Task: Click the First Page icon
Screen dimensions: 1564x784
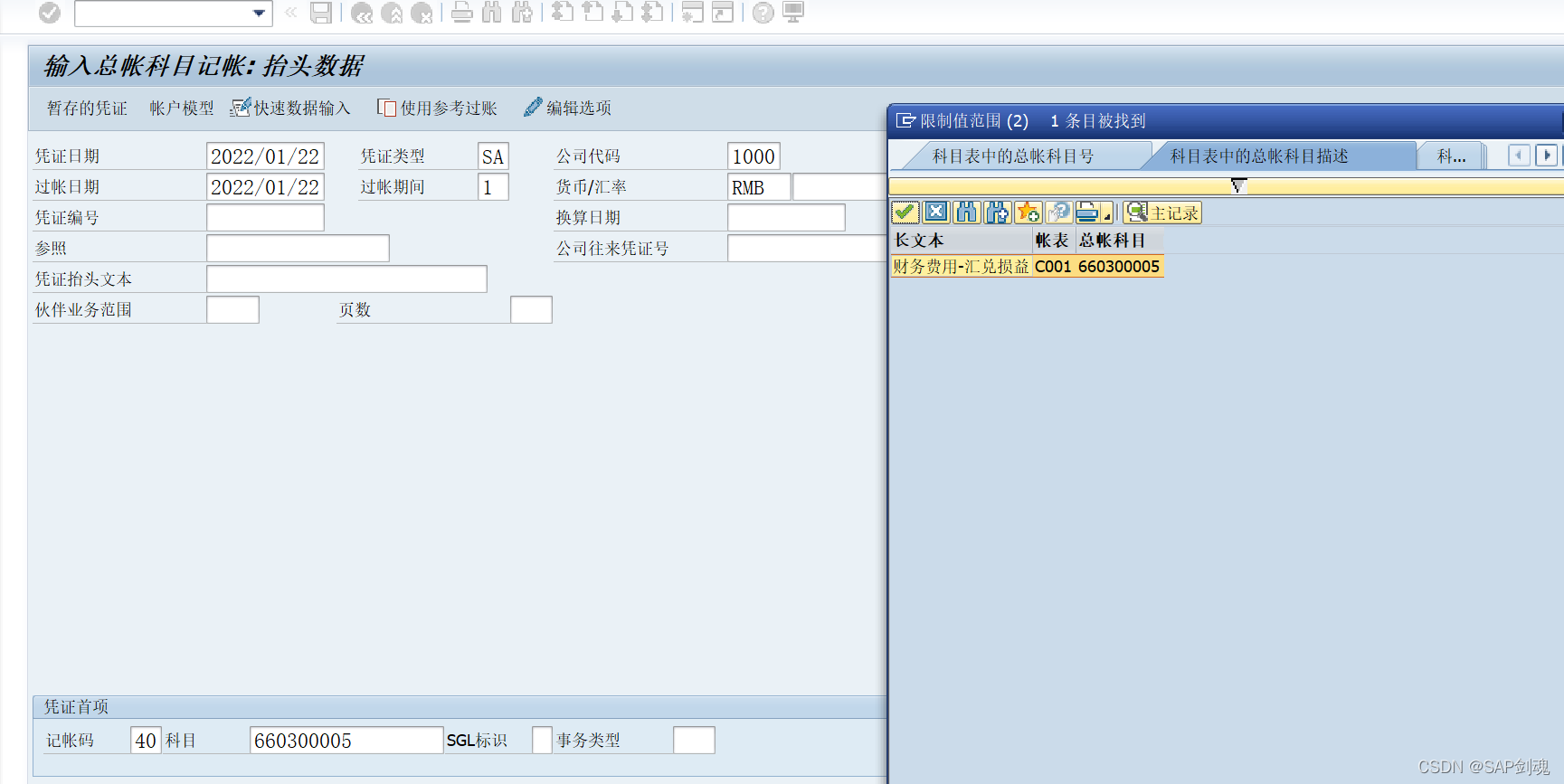Action: (563, 13)
